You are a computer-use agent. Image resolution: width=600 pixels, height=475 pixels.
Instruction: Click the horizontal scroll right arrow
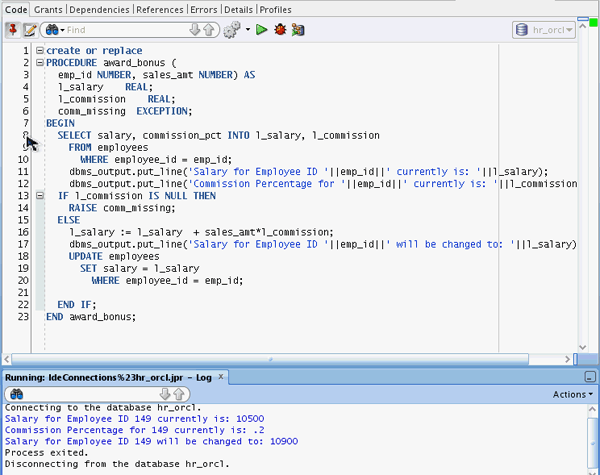(567, 359)
